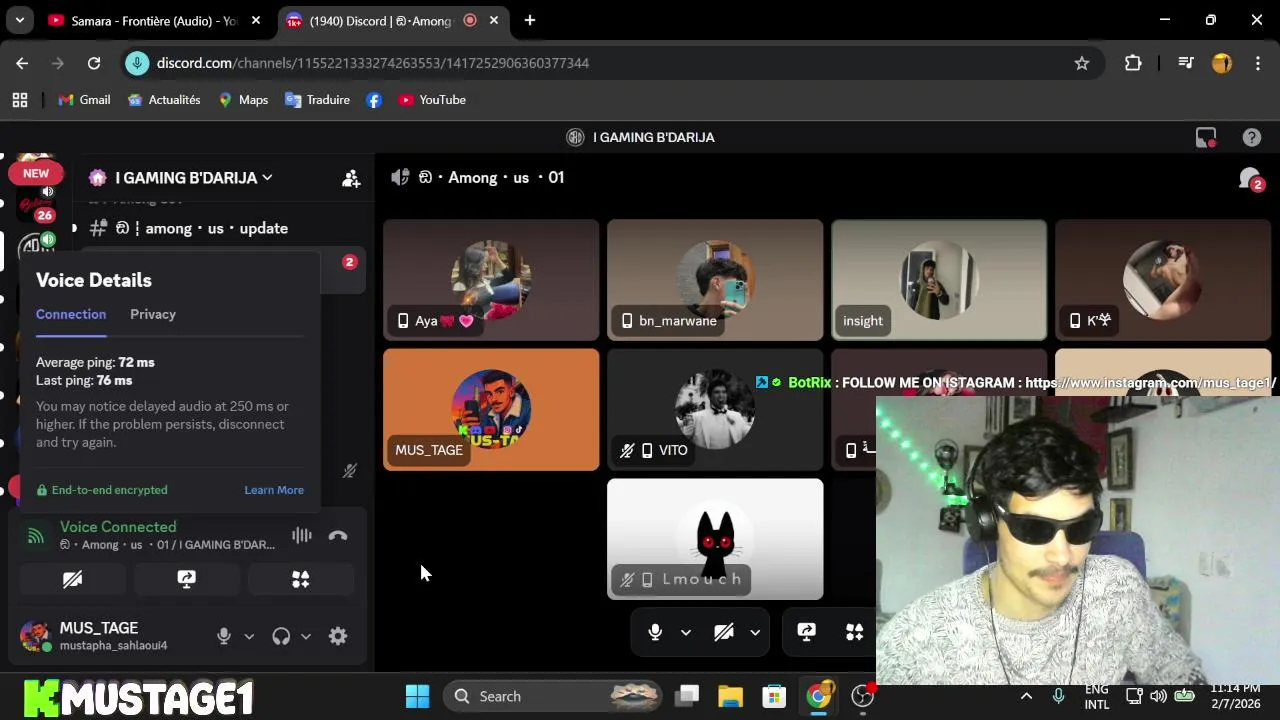Open the Chrome profile avatar
This screenshot has width=1280, height=720.
[x=1222, y=63]
